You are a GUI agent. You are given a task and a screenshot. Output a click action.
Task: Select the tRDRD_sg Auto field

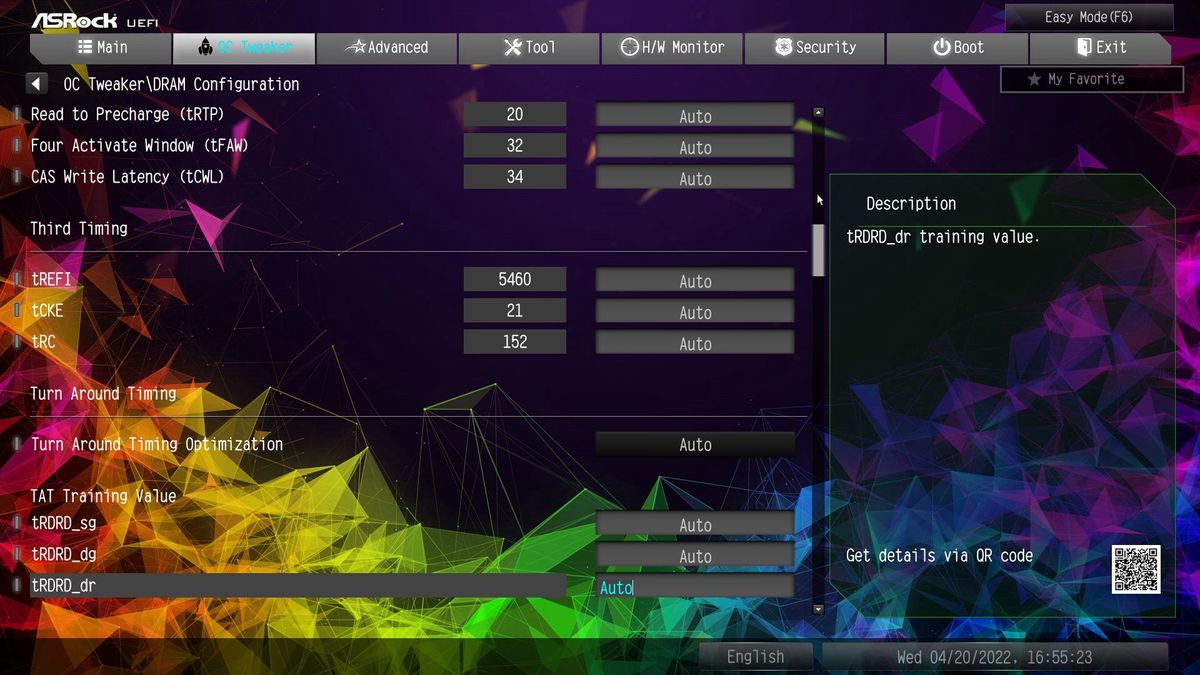[695, 525]
